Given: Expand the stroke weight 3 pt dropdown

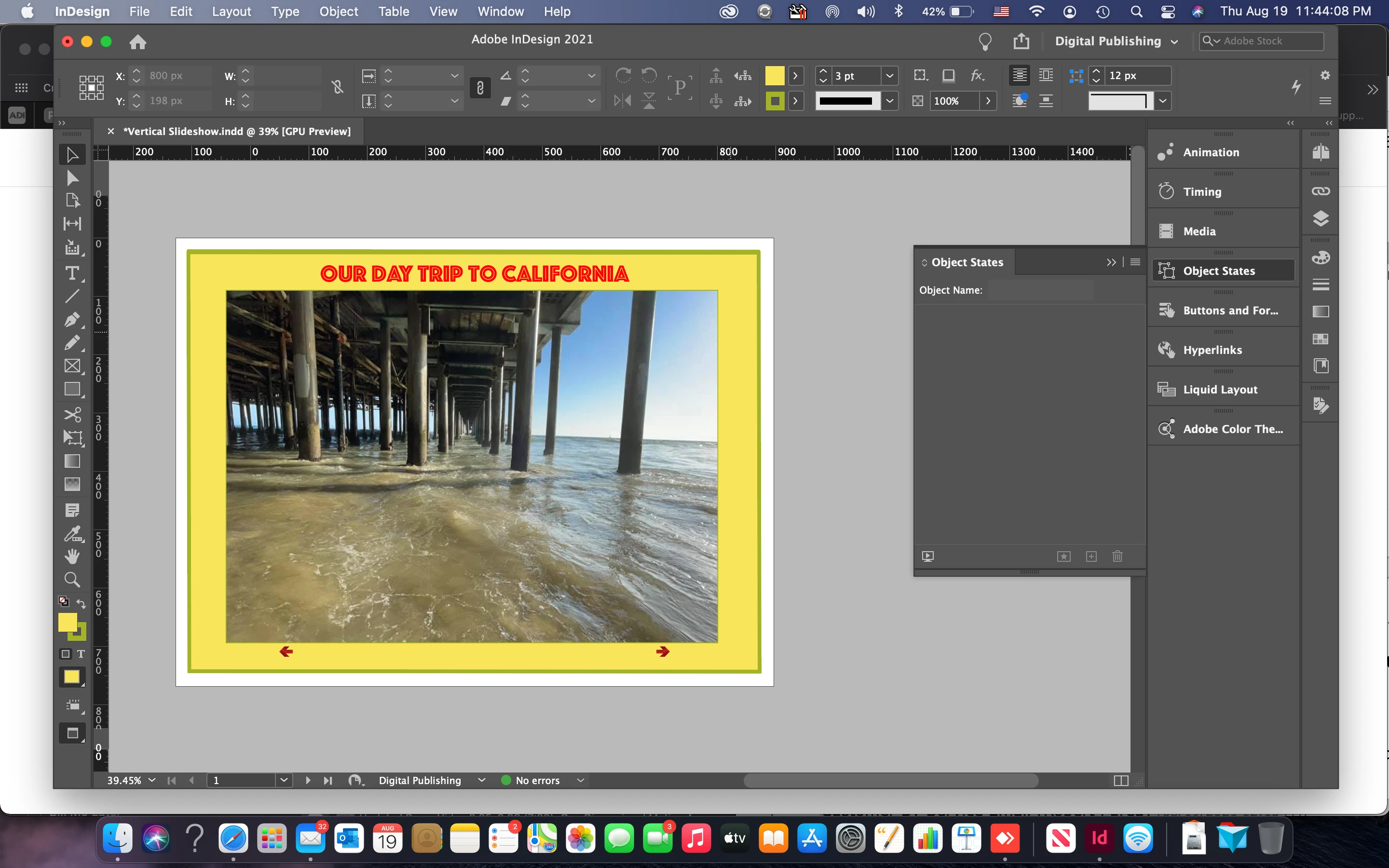Looking at the screenshot, I should (x=889, y=76).
